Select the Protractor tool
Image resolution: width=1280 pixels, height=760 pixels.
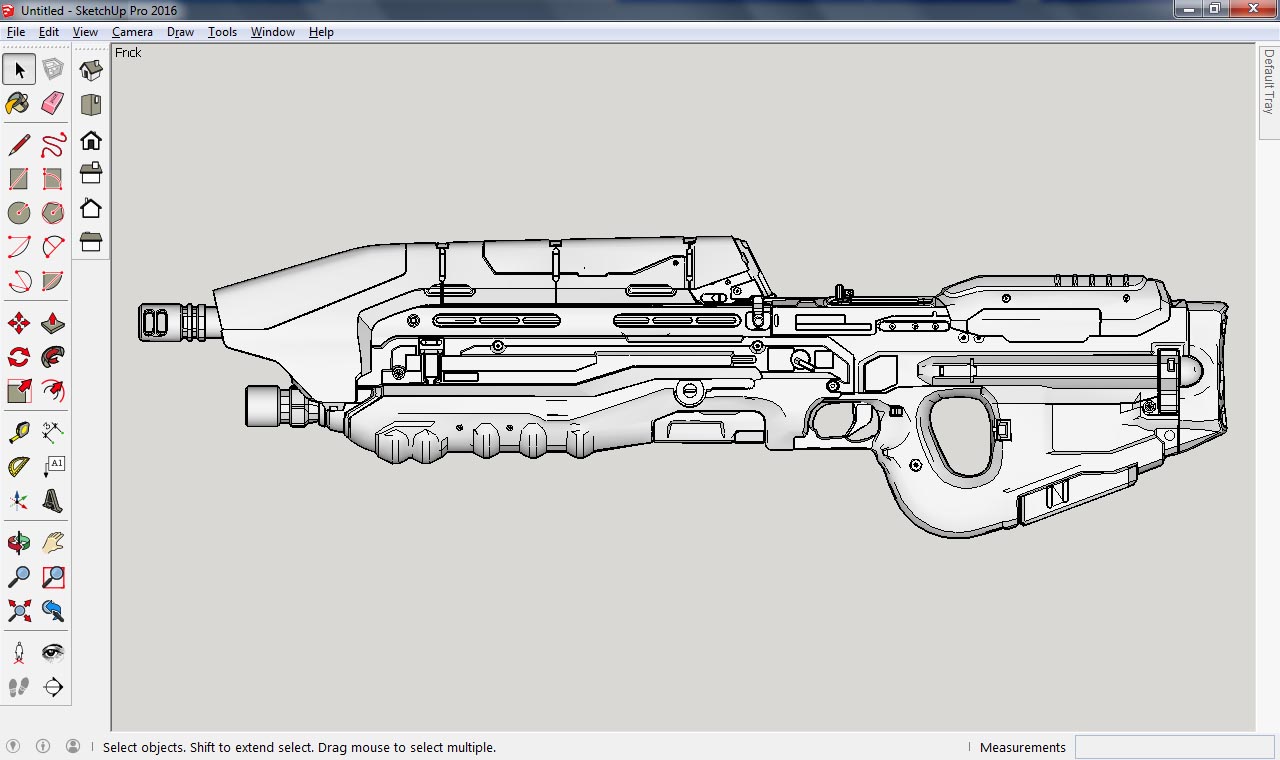pos(19,467)
